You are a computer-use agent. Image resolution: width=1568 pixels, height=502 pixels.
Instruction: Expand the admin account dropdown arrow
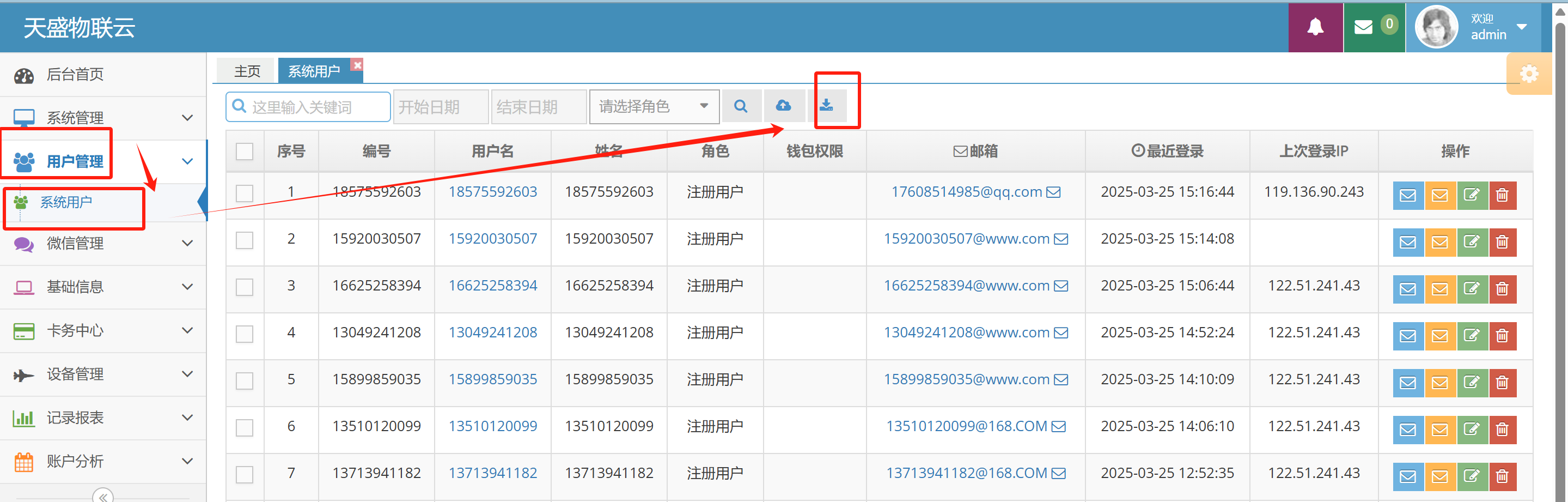[x=1522, y=27]
